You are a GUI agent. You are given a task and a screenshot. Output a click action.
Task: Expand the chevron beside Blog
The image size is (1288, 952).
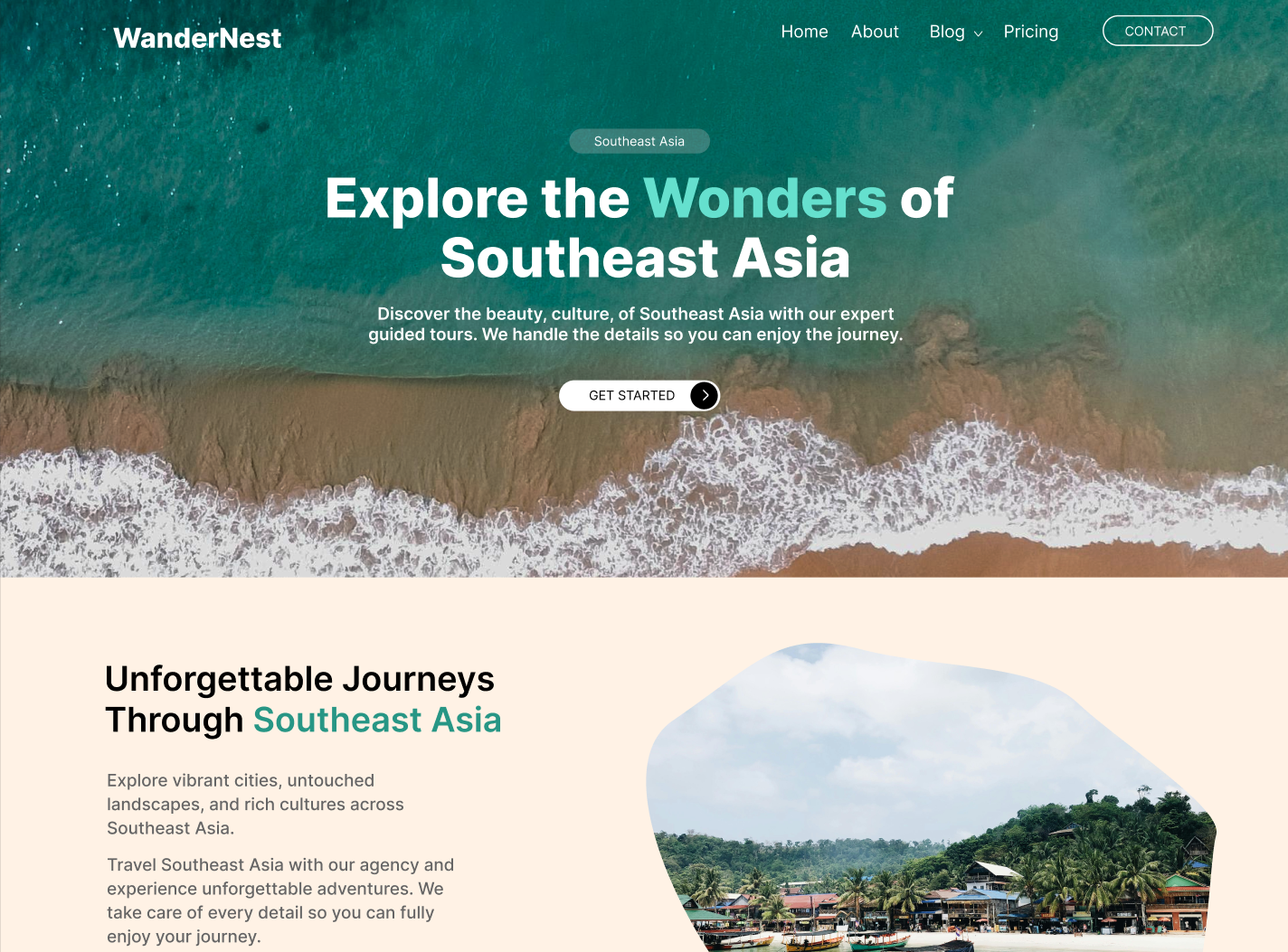click(x=978, y=33)
